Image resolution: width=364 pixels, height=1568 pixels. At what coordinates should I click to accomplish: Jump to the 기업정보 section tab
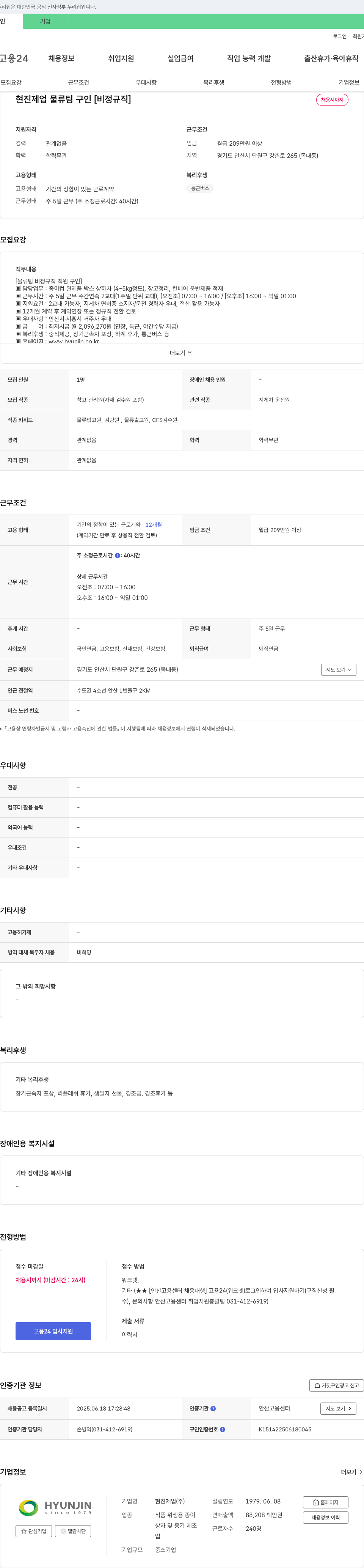click(349, 82)
